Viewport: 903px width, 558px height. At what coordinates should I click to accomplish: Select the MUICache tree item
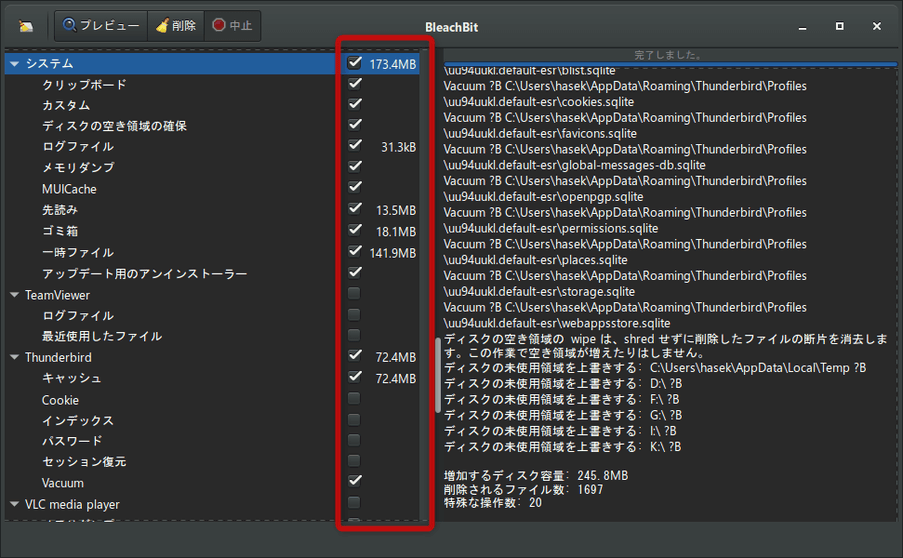pos(69,189)
